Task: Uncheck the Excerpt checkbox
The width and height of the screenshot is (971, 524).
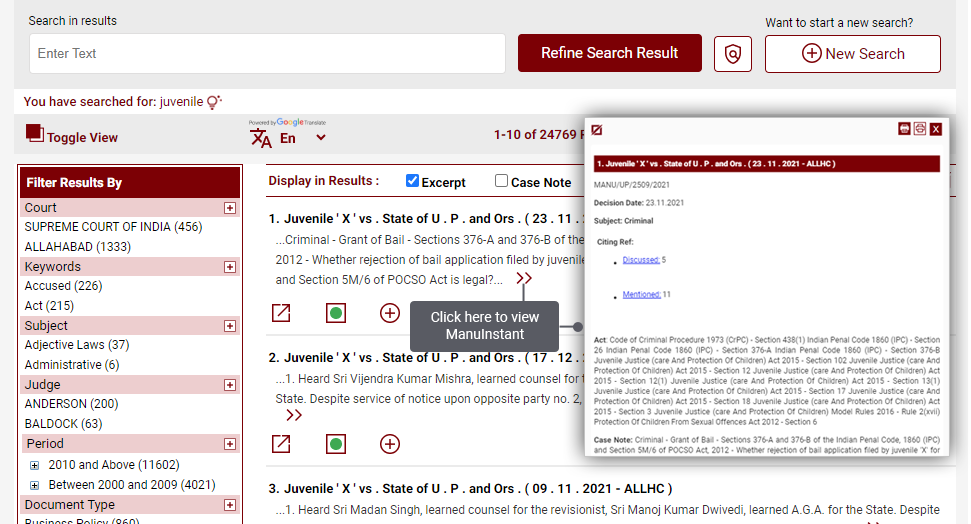Action: pos(412,181)
